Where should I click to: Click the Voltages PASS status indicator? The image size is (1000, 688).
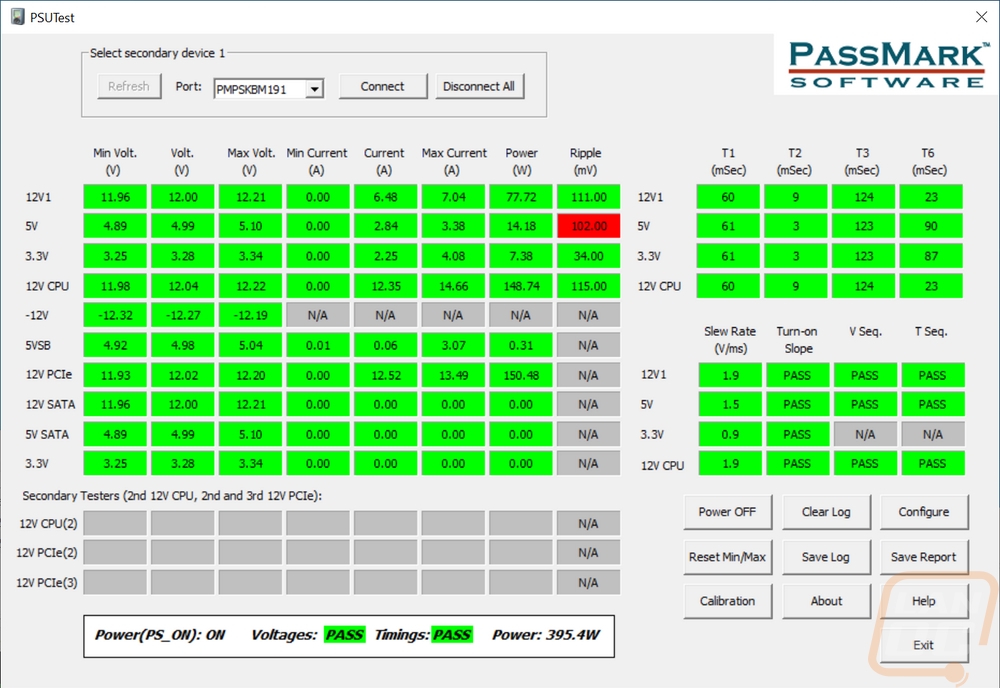tap(344, 635)
